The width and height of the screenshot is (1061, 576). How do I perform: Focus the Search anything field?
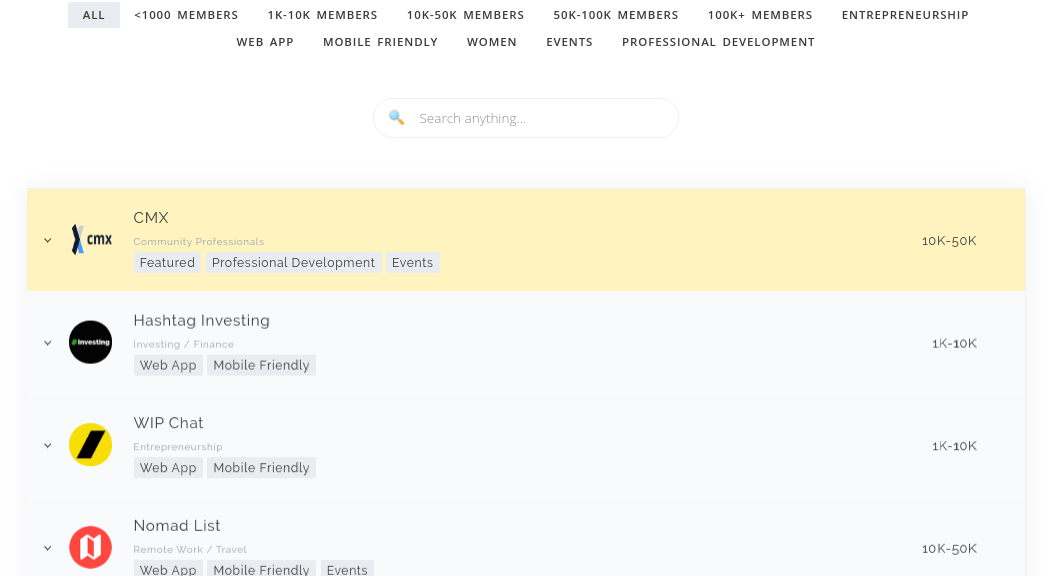tap(526, 118)
